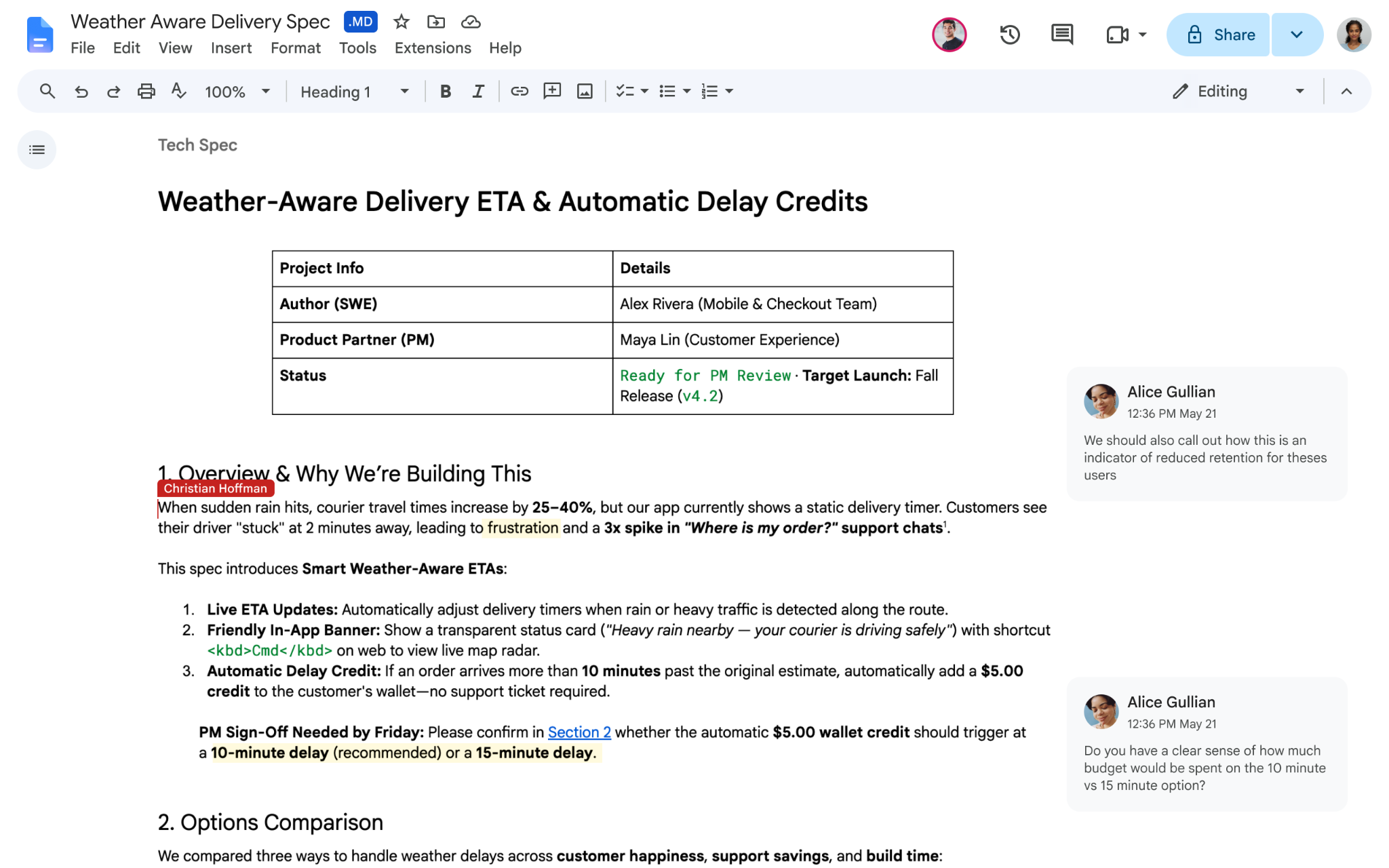Open version history clock icon
The image size is (1389, 868).
(1010, 35)
